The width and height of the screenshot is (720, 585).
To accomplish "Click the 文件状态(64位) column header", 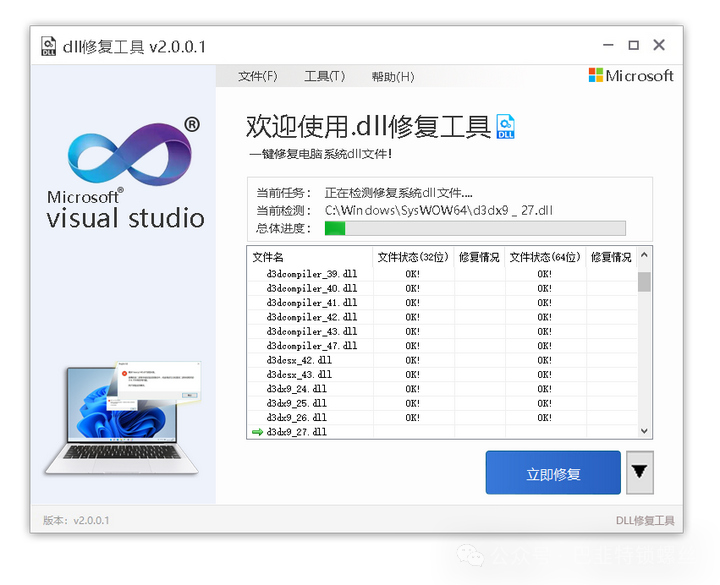I will tap(546, 257).
